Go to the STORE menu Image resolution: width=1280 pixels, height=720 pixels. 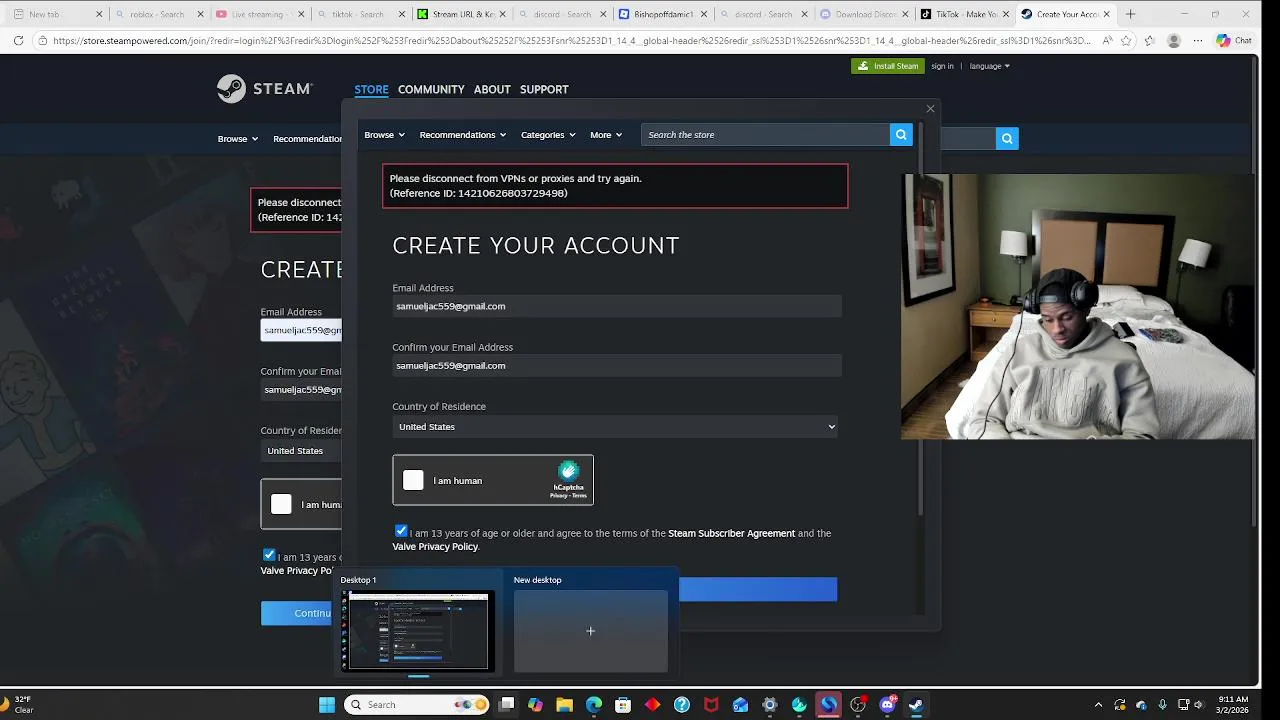pyautogui.click(x=371, y=90)
